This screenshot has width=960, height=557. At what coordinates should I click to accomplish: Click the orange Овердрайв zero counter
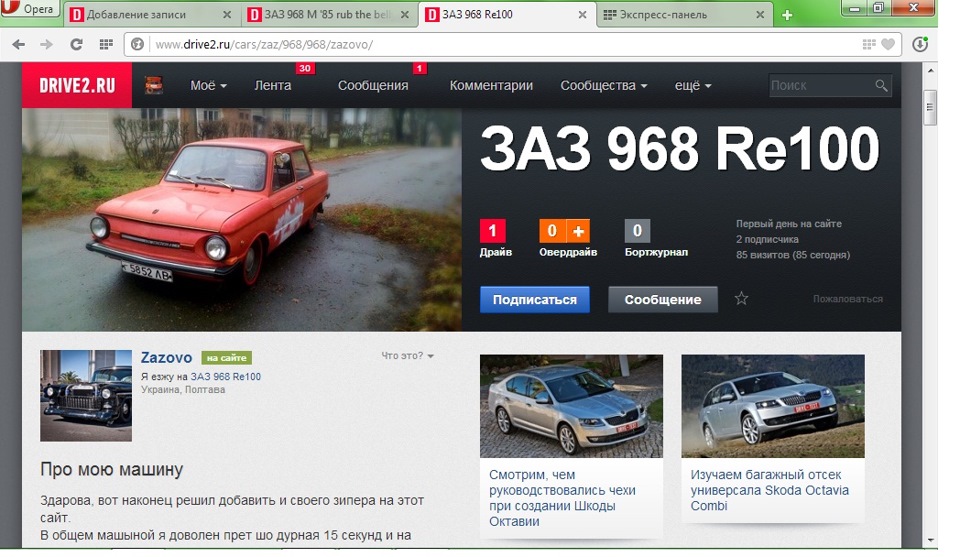coord(552,231)
